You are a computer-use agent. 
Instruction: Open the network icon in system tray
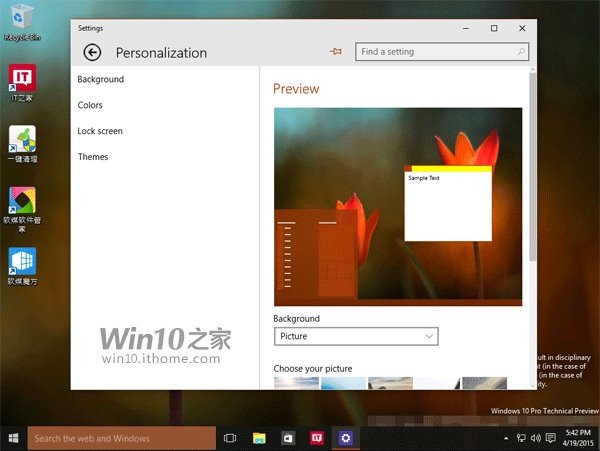(521, 438)
